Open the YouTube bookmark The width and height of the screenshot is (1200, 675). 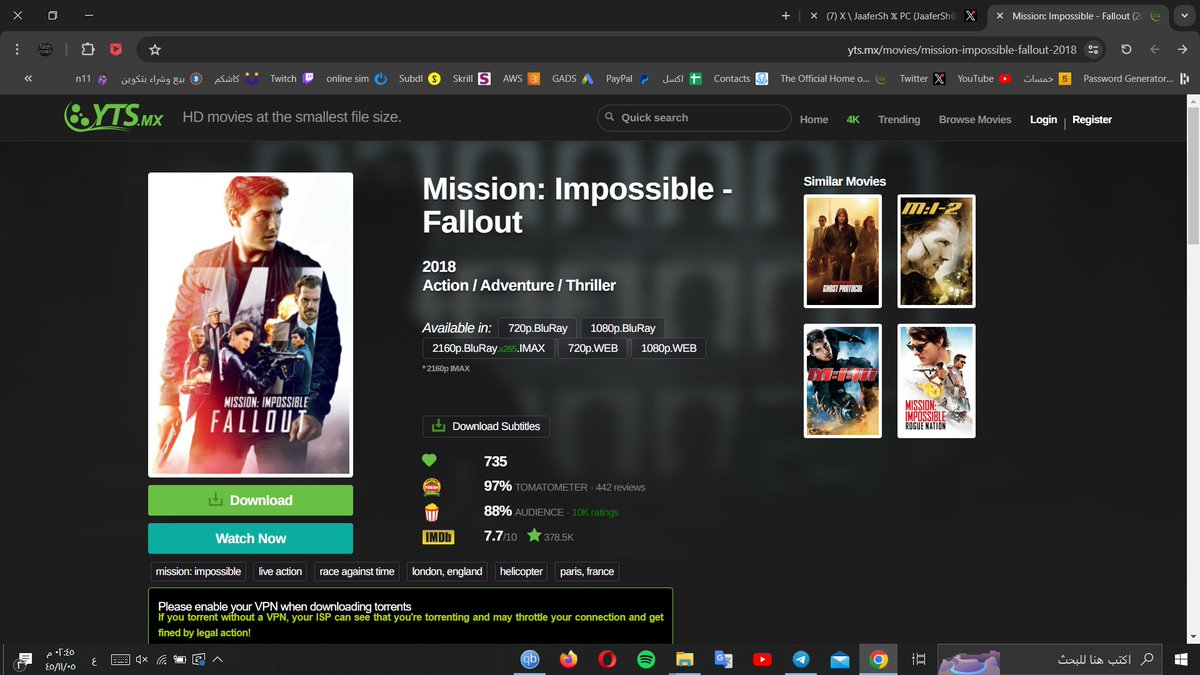984,78
